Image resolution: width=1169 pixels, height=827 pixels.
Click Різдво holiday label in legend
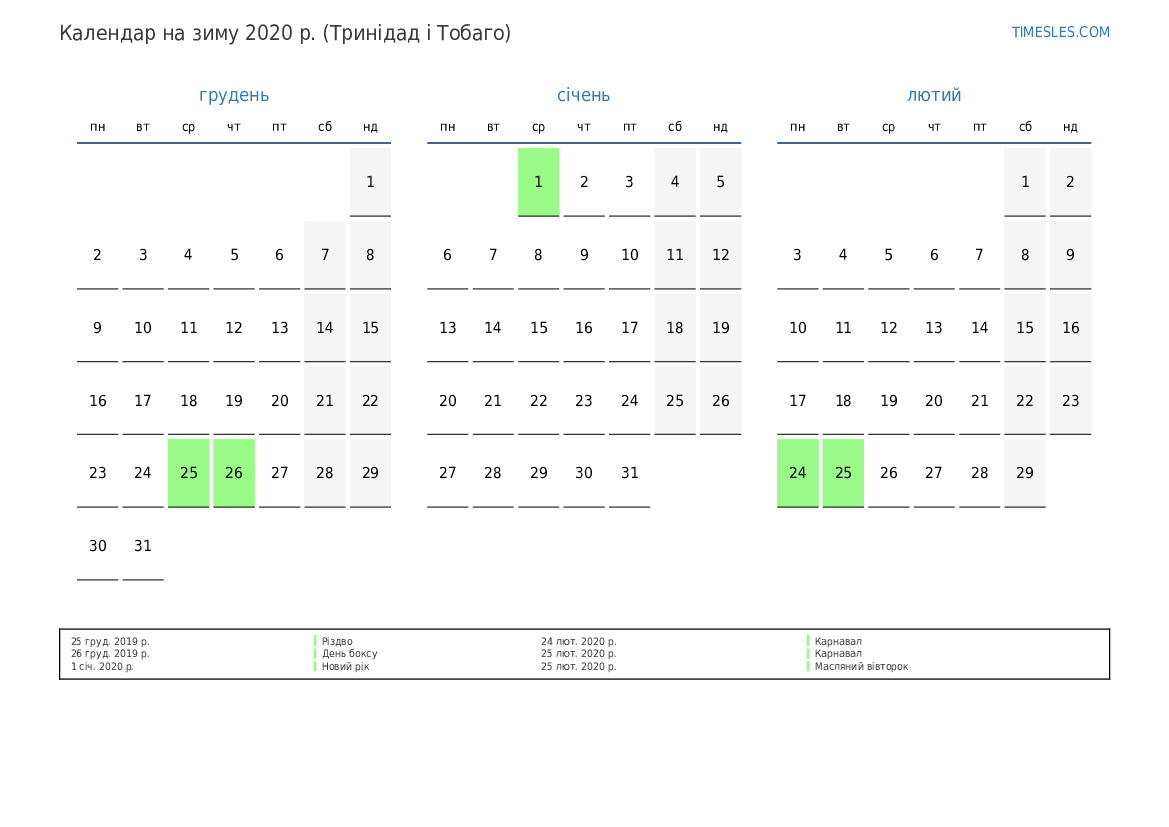pyautogui.click(x=337, y=641)
